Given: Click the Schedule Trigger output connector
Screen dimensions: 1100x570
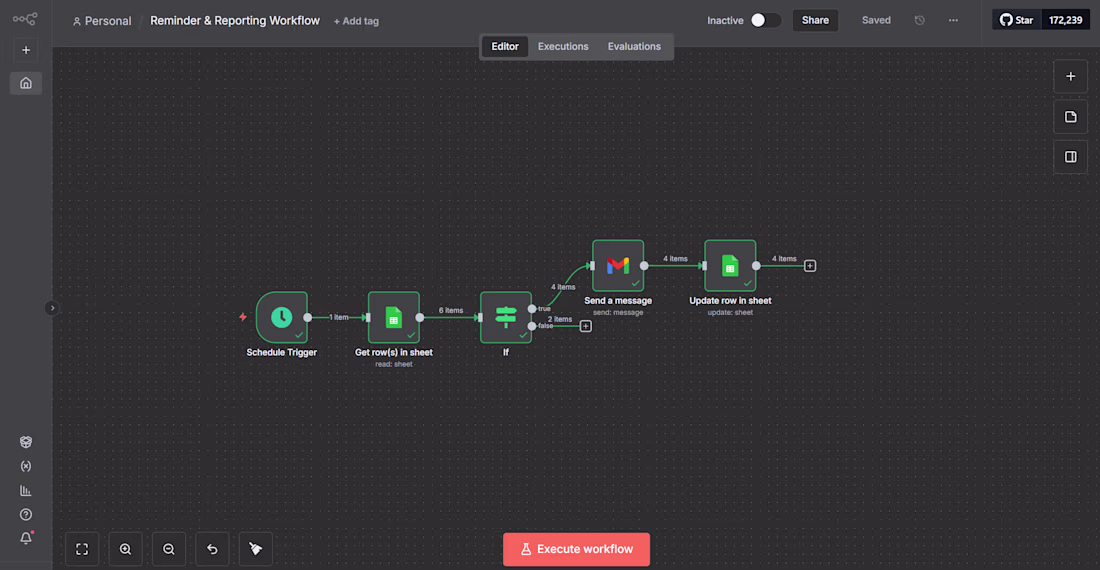Looking at the screenshot, I should tap(307, 318).
